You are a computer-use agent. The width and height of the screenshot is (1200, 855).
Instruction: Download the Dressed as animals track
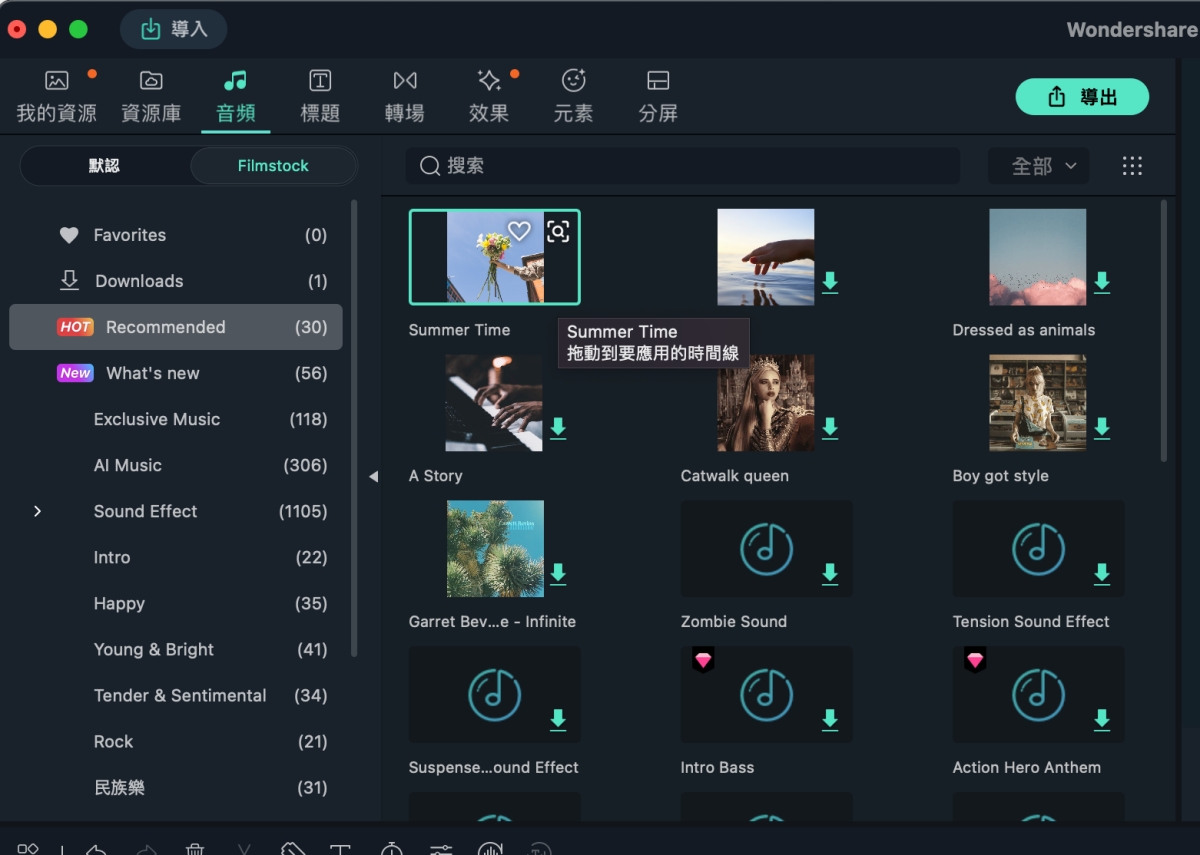pyautogui.click(x=1102, y=282)
